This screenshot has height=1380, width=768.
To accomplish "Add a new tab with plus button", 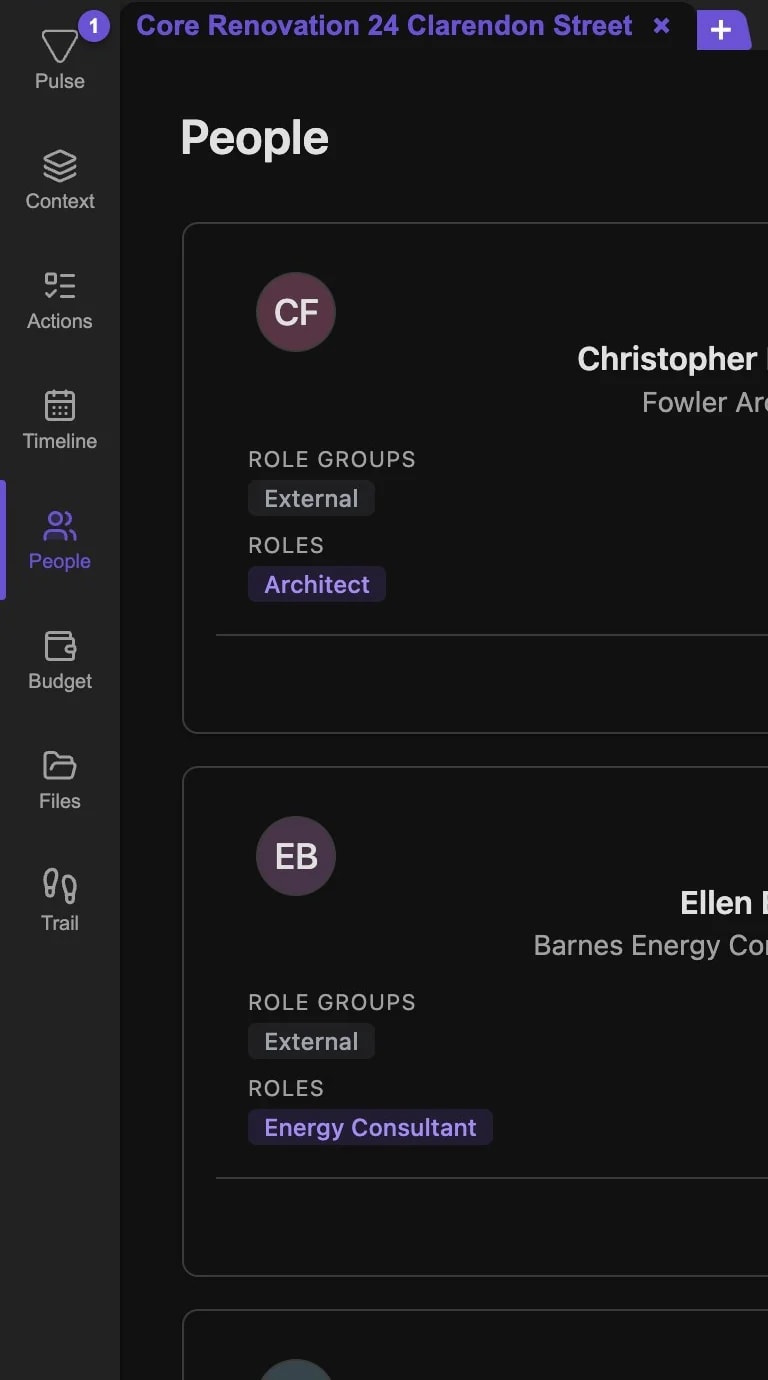I will coord(721,30).
